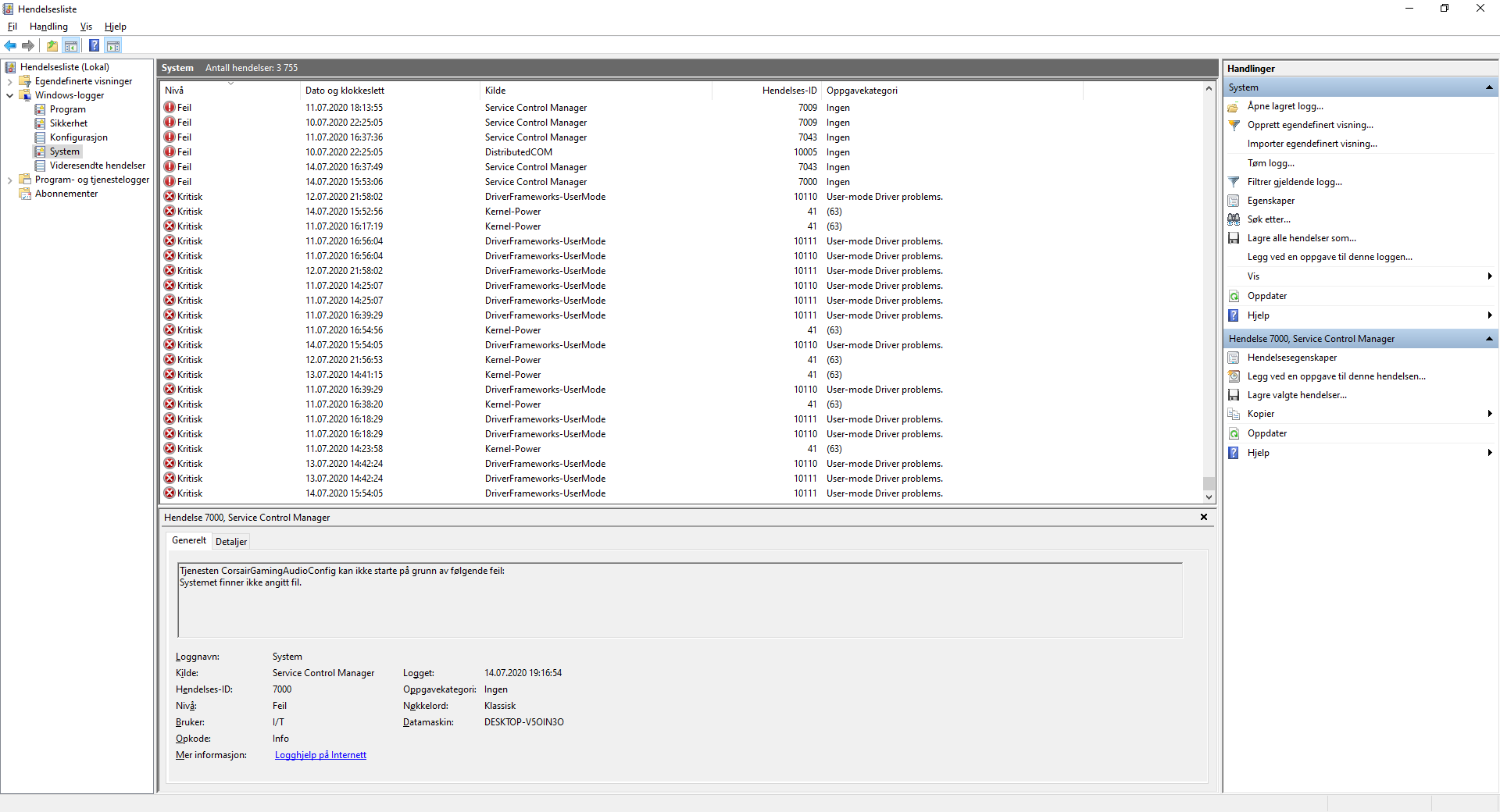Open the Logghjelp på Internett link
This screenshot has width=1500, height=812.
(320, 755)
